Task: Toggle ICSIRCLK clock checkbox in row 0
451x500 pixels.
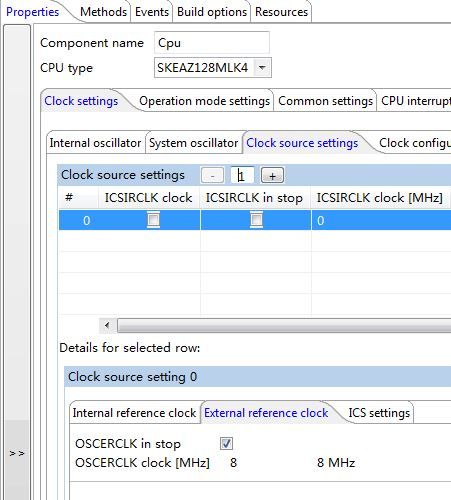Action: 153,220
